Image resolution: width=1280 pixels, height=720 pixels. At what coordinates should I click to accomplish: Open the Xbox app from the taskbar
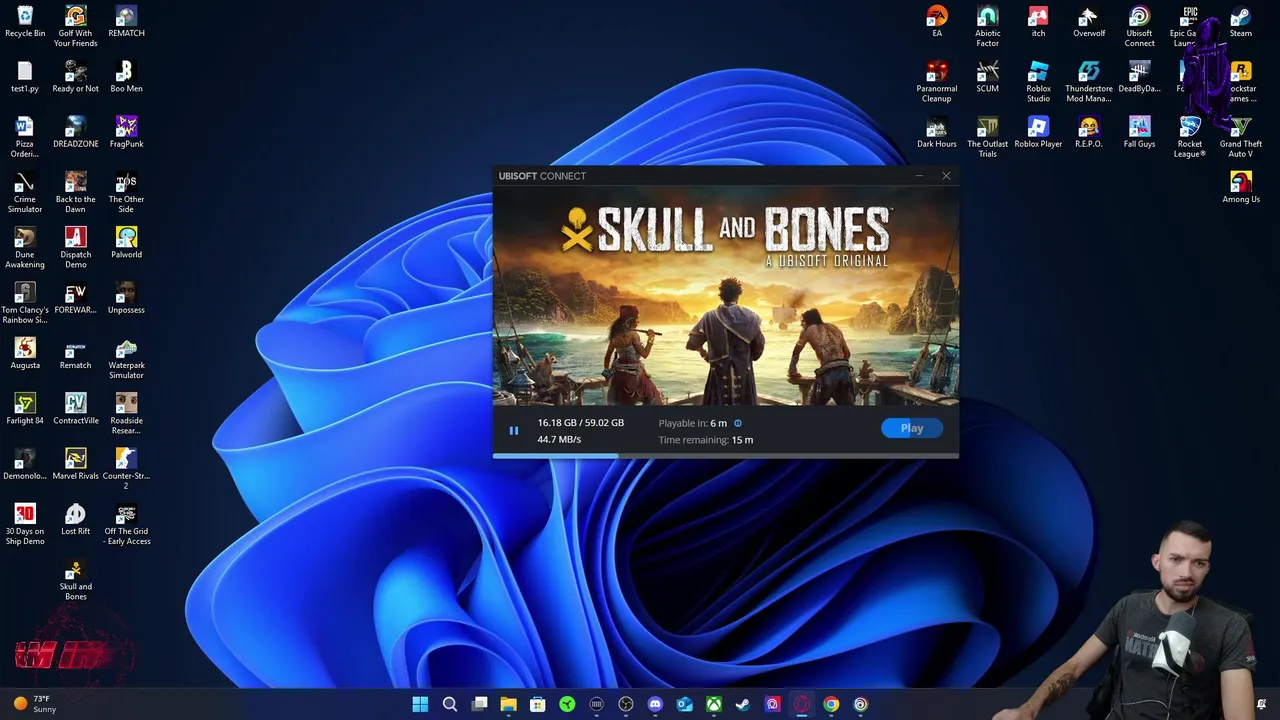click(x=714, y=704)
